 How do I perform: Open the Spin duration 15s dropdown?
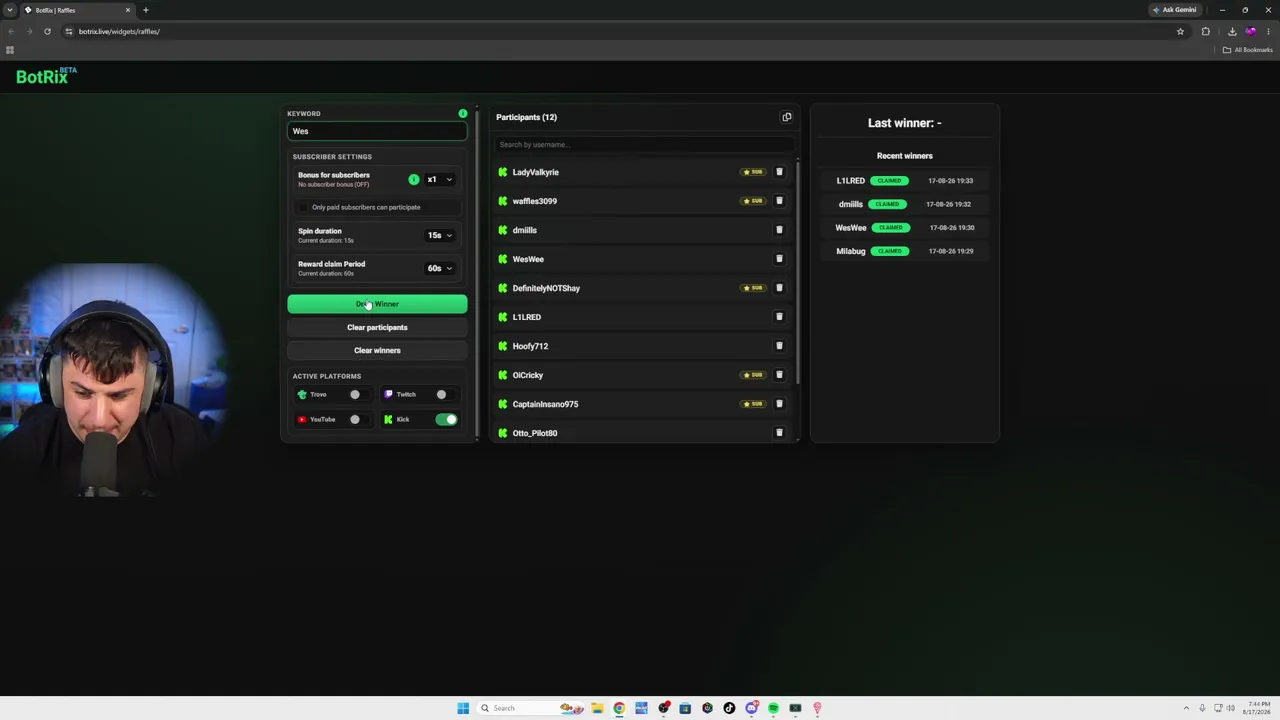click(x=440, y=235)
